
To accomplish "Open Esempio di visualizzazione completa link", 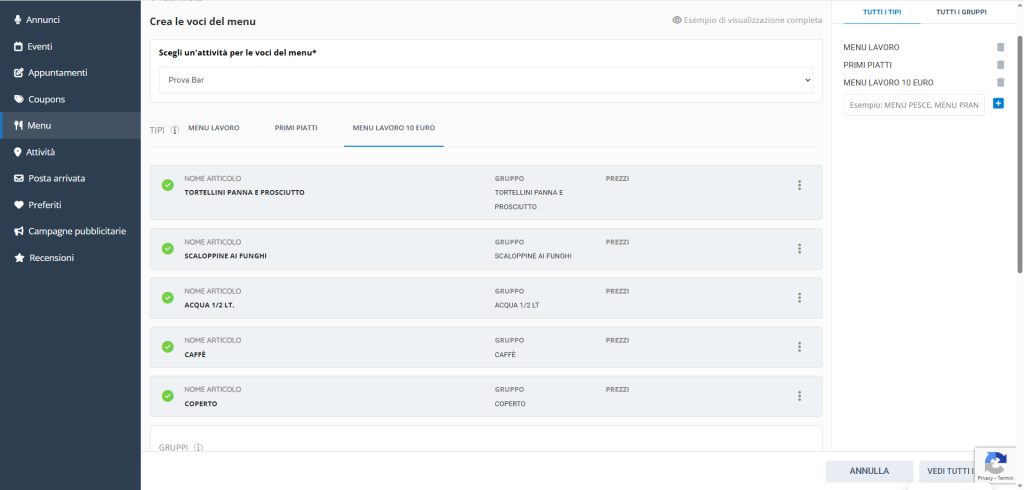I will click(748, 20).
